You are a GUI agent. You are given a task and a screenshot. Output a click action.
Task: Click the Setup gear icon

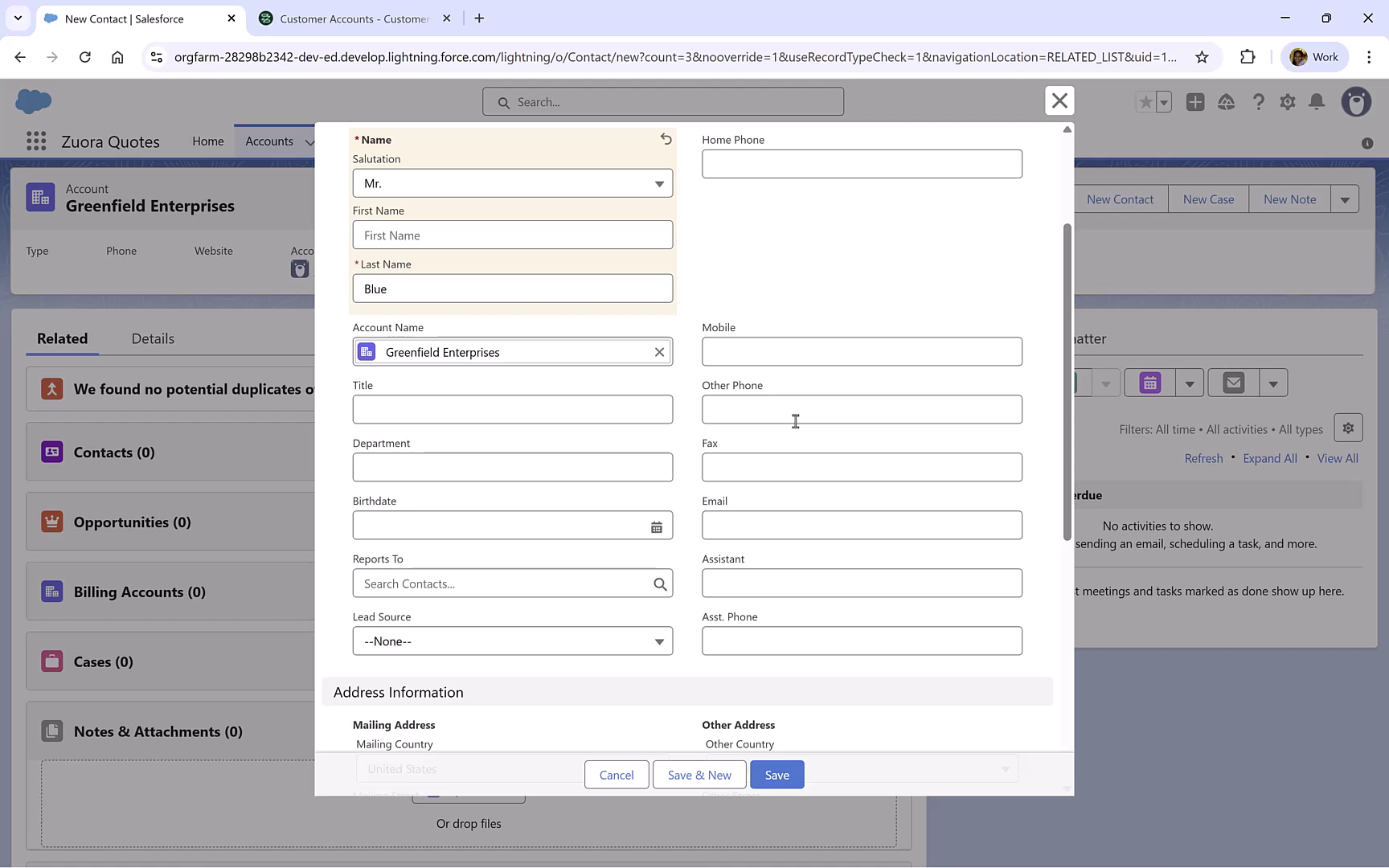pyautogui.click(x=1287, y=102)
